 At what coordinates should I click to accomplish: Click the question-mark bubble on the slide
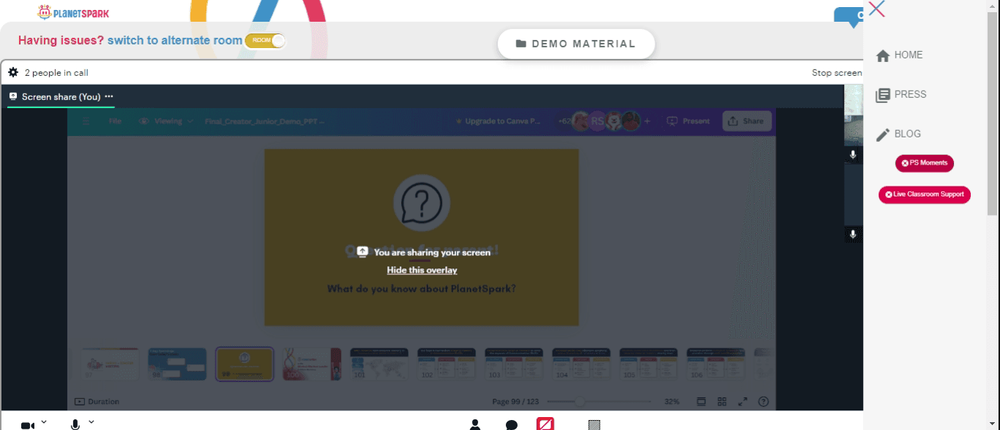pos(422,203)
